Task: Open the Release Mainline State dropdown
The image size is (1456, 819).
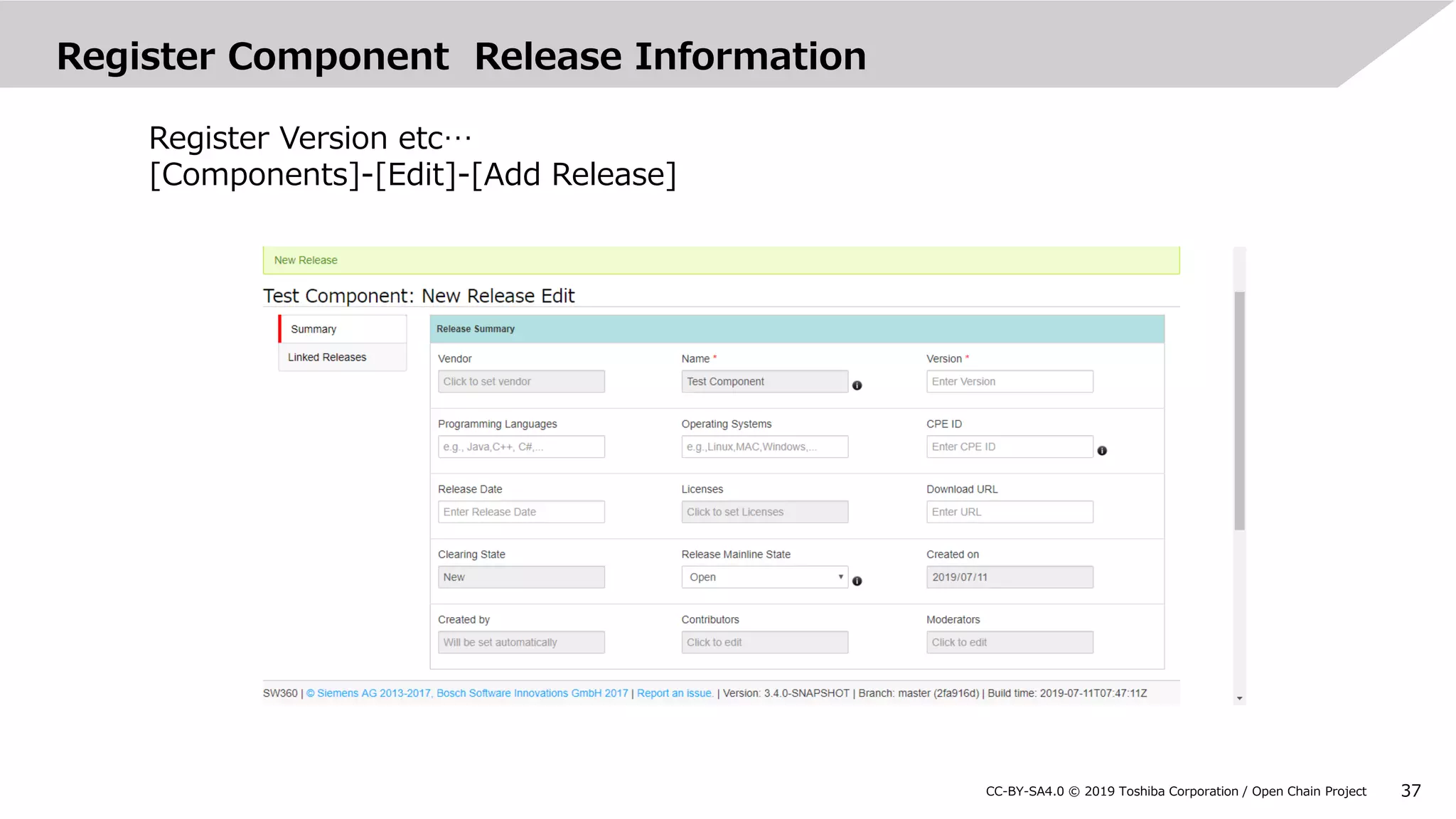Action: click(x=764, y=577)
